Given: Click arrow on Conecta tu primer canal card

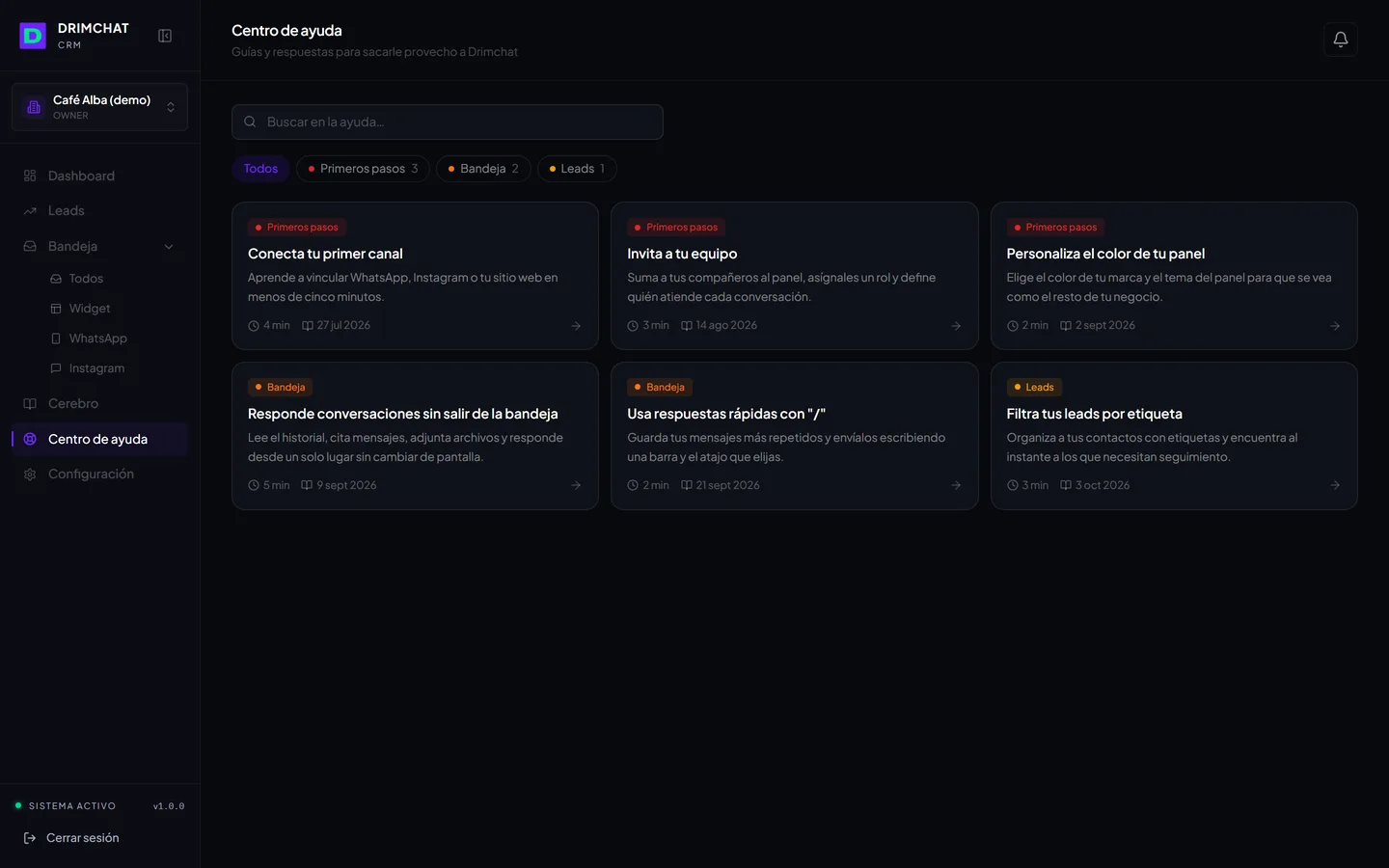Looking at the screenshot, I should coord(576,326).
